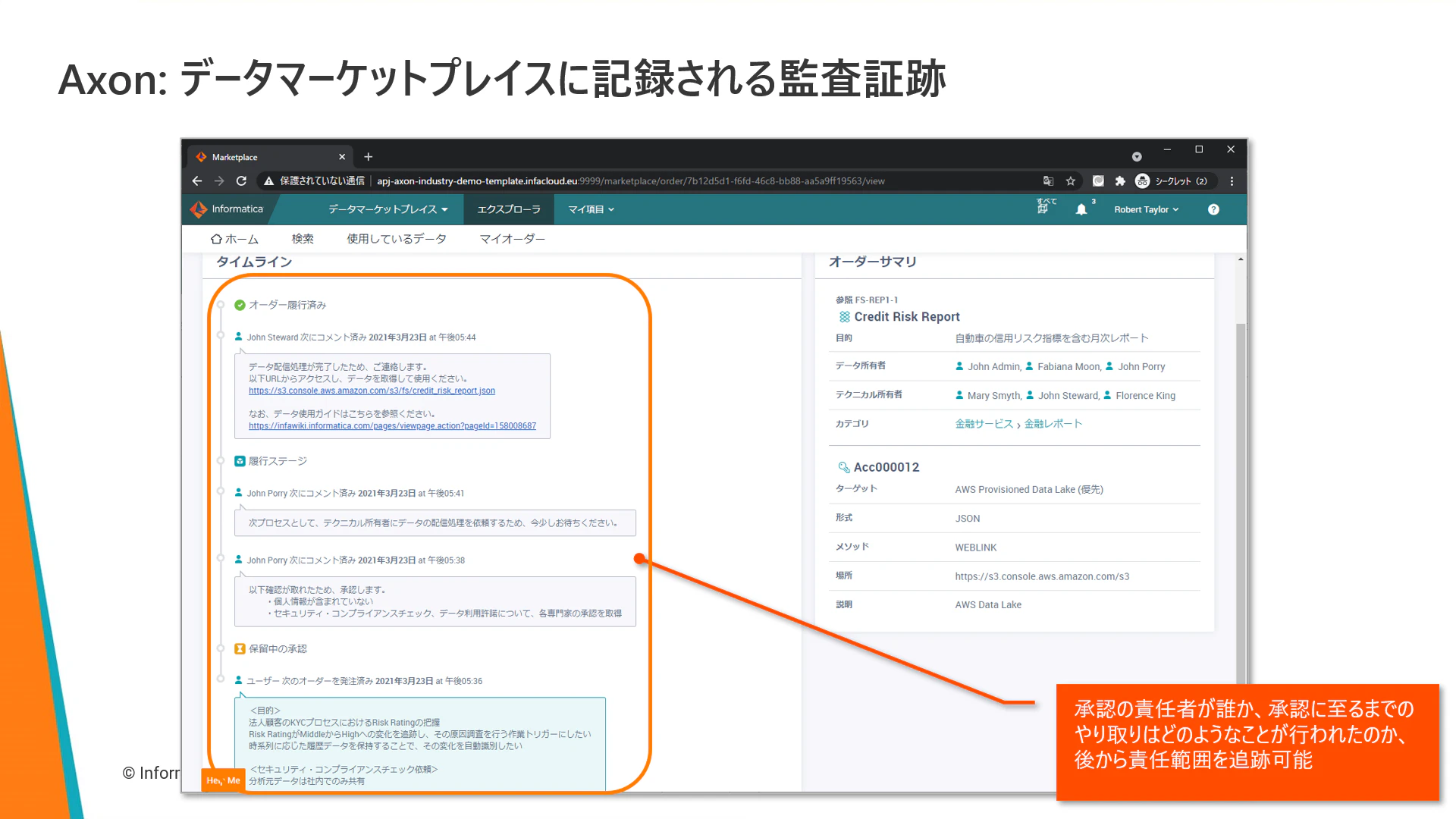Click the user icon beside John Admin
1456x819 pixels.
coord(959,366)
